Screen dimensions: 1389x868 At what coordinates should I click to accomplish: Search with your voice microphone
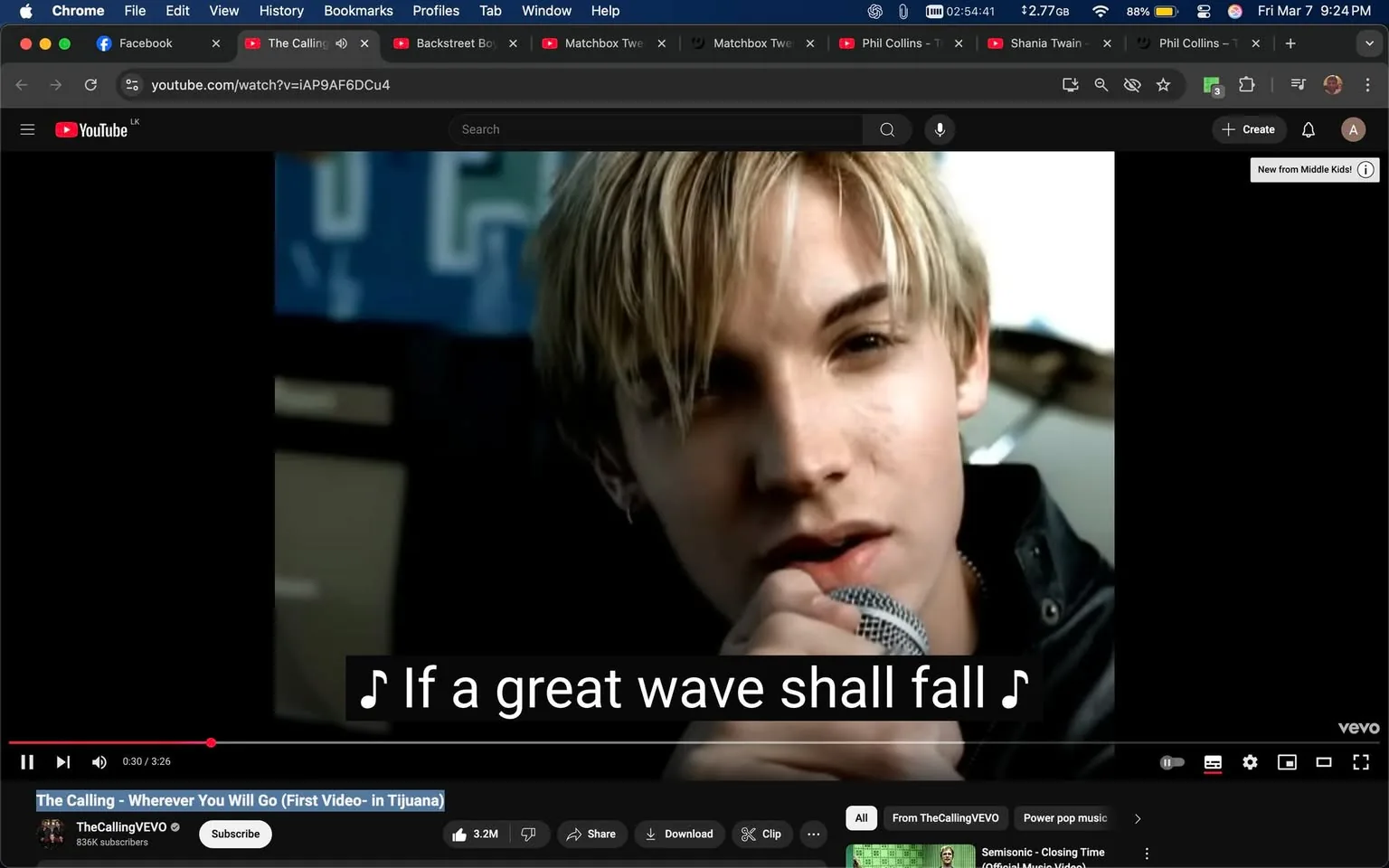coord(940,129)
